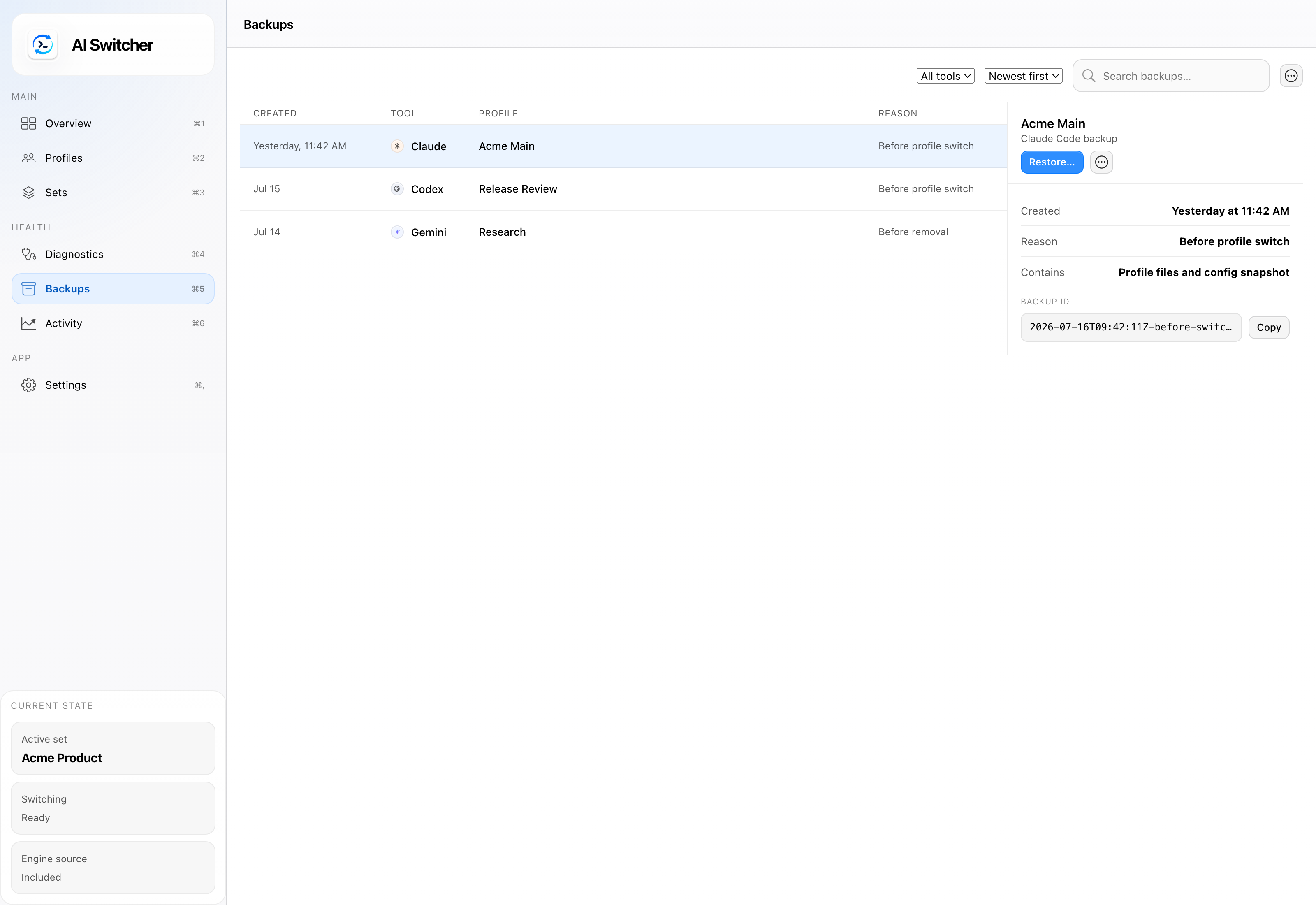This screenshot has width=1316, height=905.
Task: Open Diagnostics via stethoscope icon
Action: 29,254
